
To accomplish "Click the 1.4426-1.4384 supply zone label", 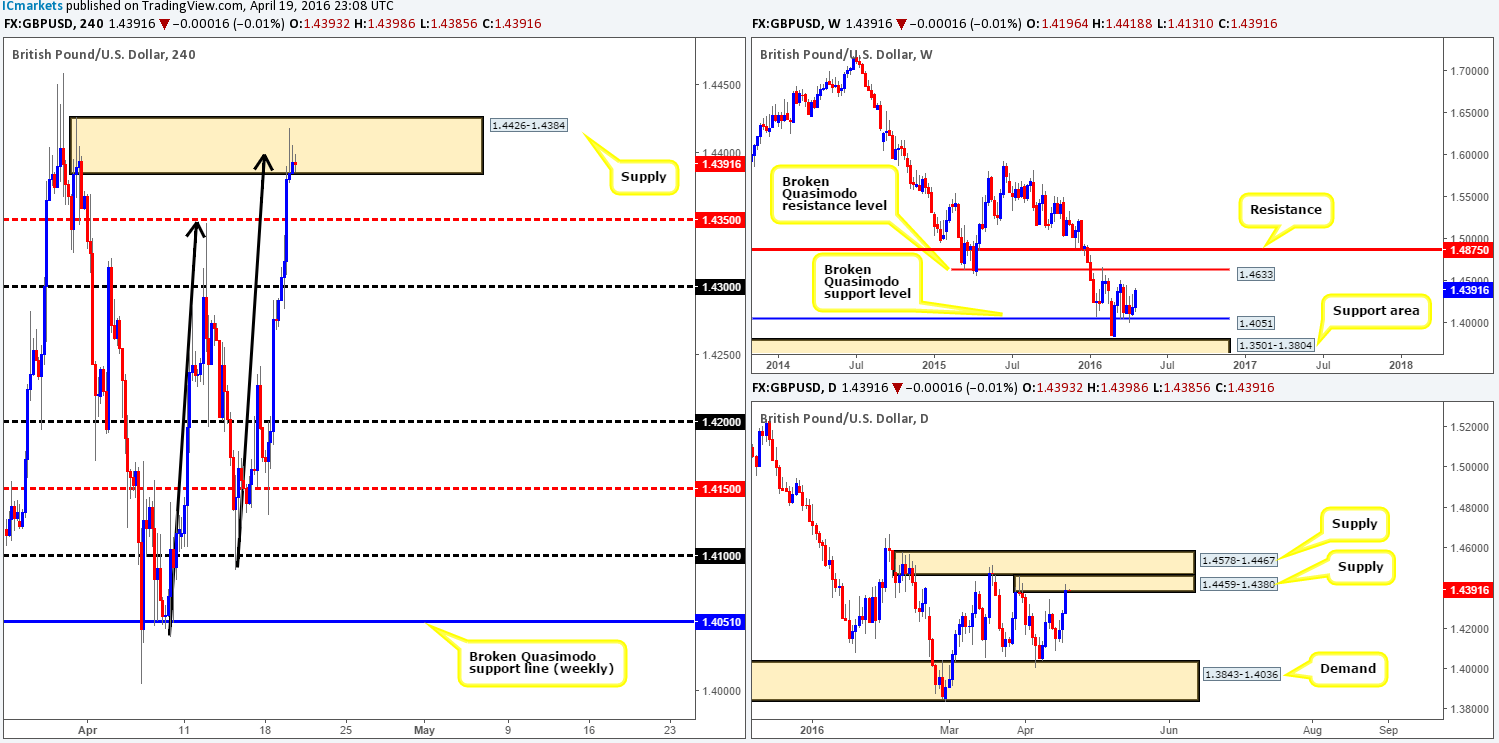I will (530, 126).
